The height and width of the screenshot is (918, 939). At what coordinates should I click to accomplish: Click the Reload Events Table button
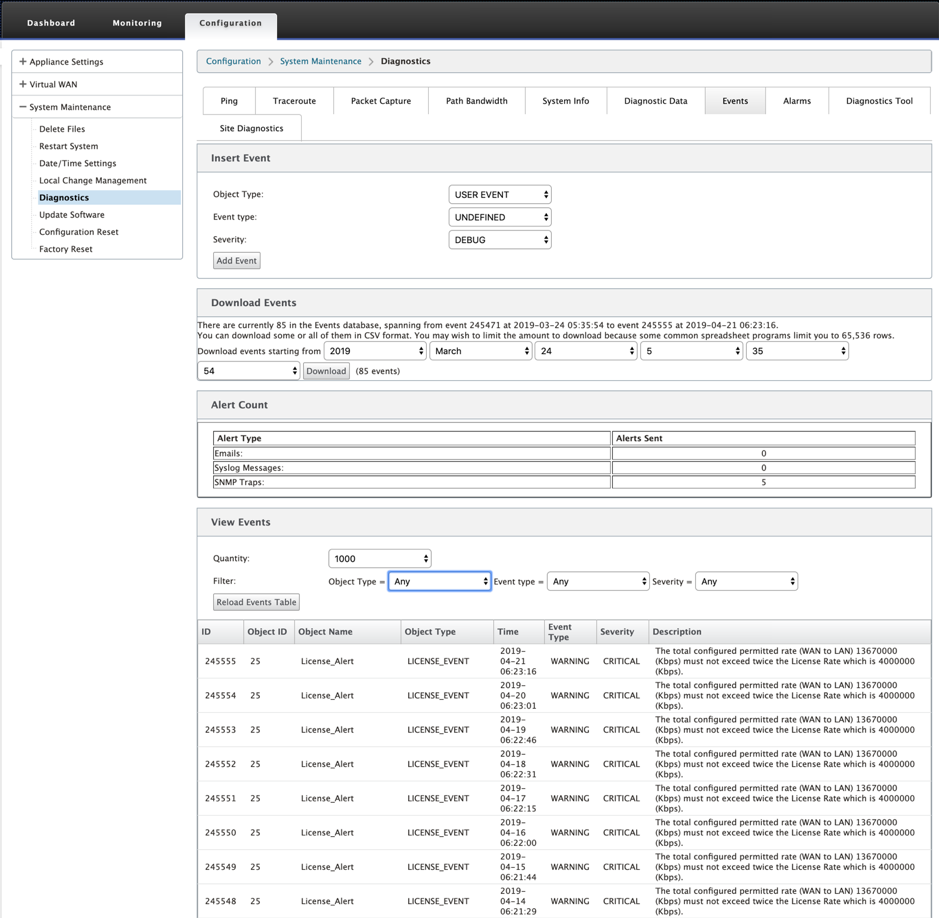256,602
